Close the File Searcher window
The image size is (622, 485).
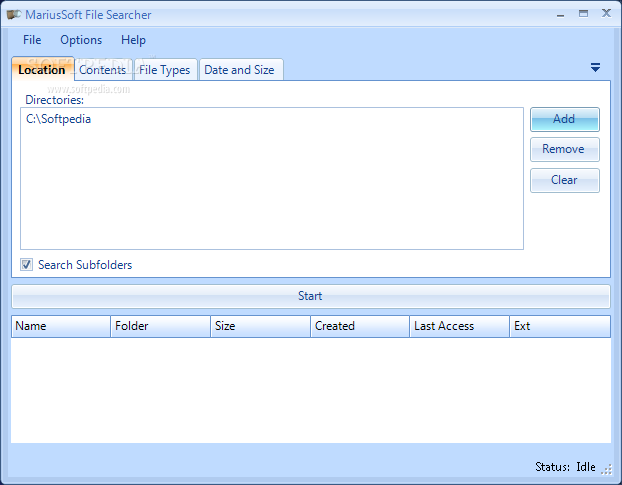[606, 13]
